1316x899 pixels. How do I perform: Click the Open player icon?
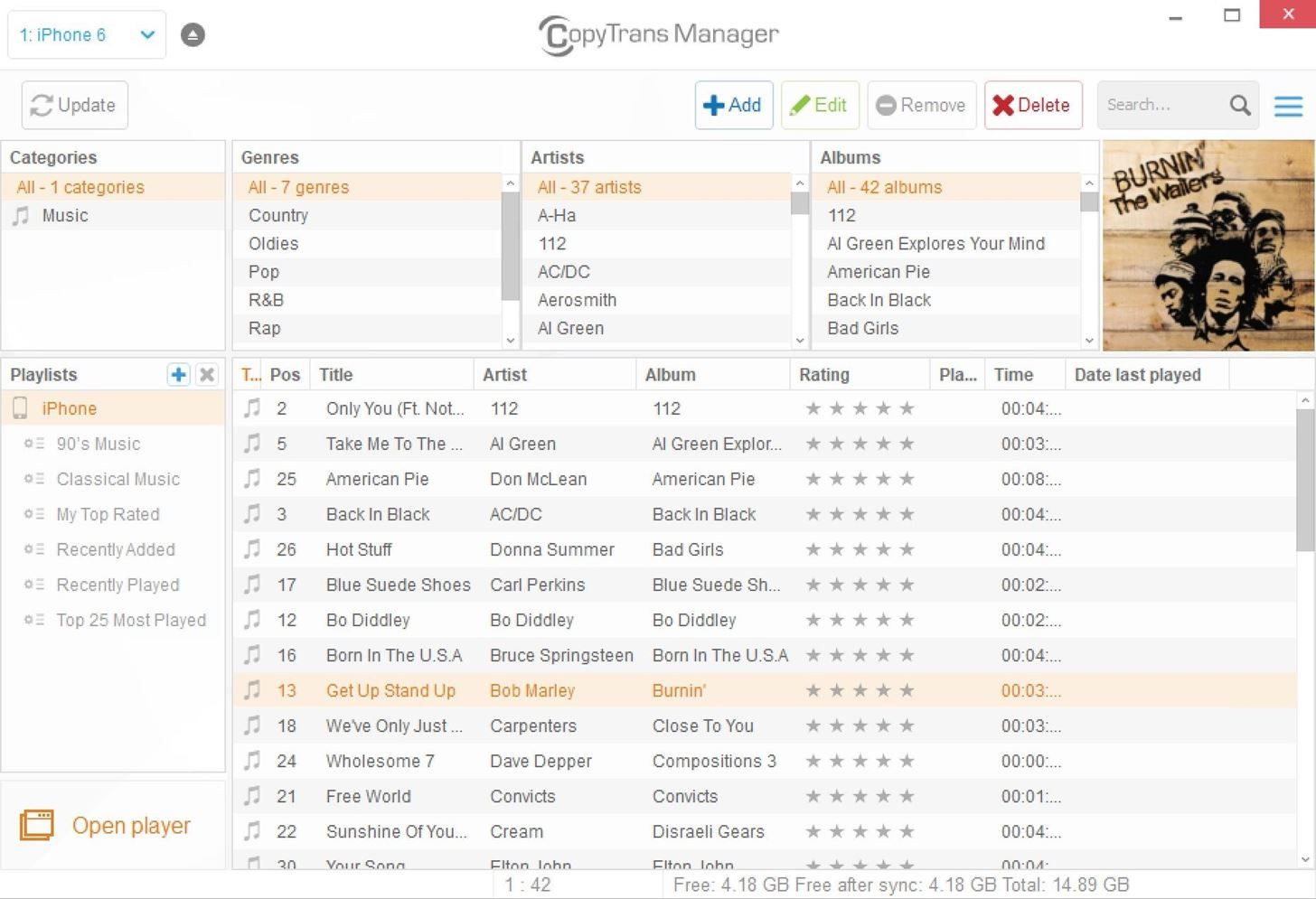tap(37, 825)
